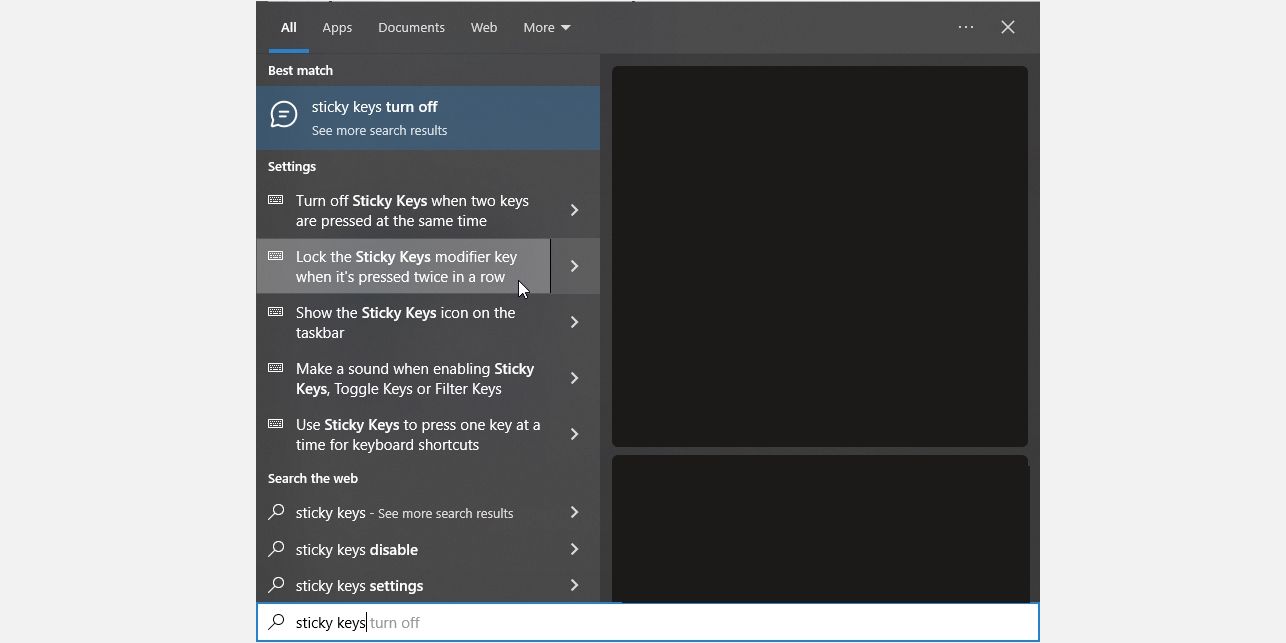This screenshot has height=643, width=1286.
Task: Click the keyboard icon beside the sound setting
Action: tap(278, 369)
